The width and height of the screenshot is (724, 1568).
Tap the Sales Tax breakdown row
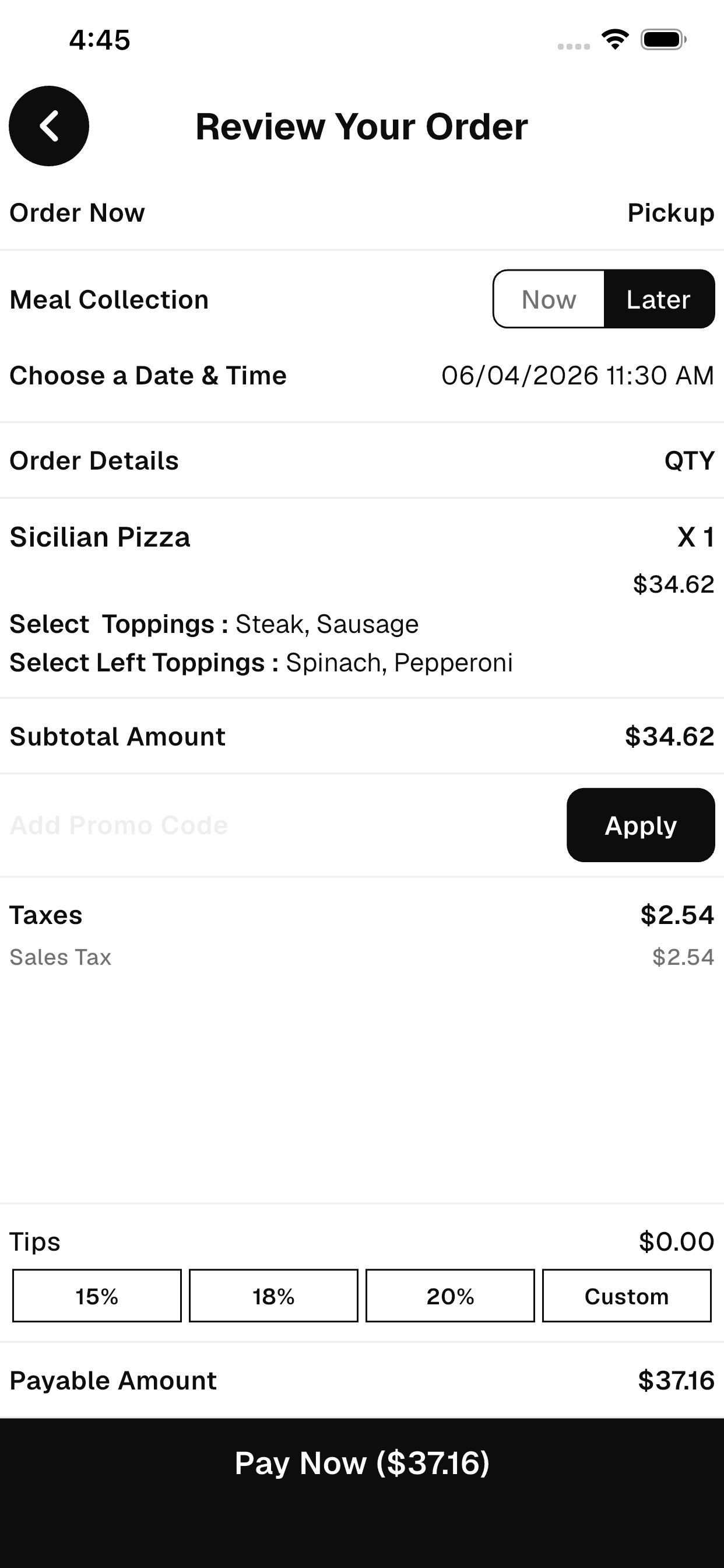click(362, 957)
